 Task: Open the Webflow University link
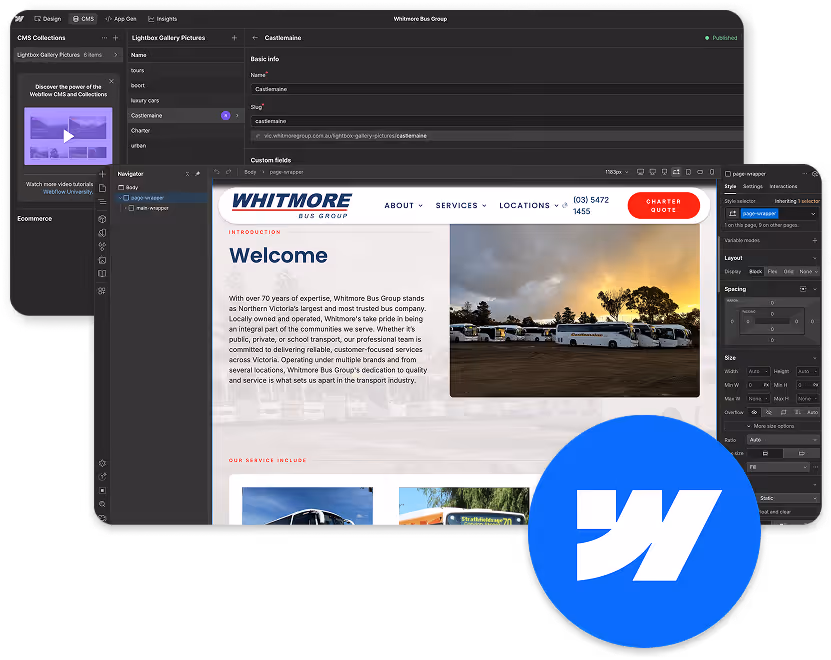(68, 192)
